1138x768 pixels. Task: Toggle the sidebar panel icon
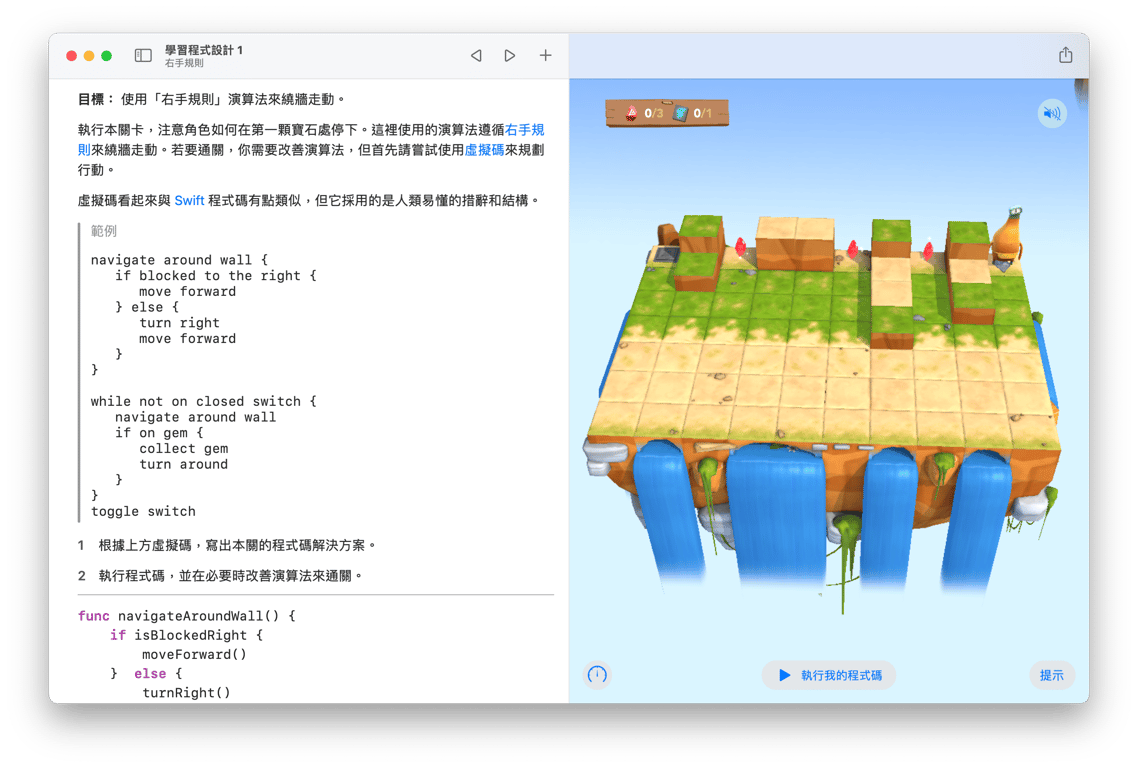[x=143, y=55]
